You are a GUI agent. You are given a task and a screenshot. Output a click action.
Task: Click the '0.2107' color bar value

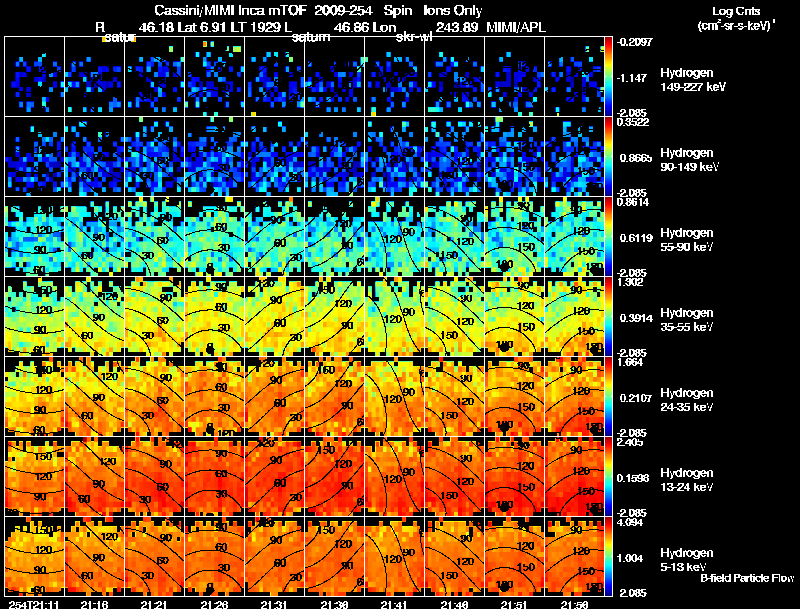coord(636,398)
